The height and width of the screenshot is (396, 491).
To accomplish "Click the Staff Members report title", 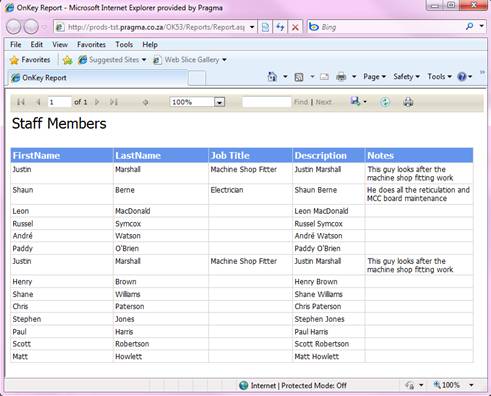I will click(x=59, y=123).
